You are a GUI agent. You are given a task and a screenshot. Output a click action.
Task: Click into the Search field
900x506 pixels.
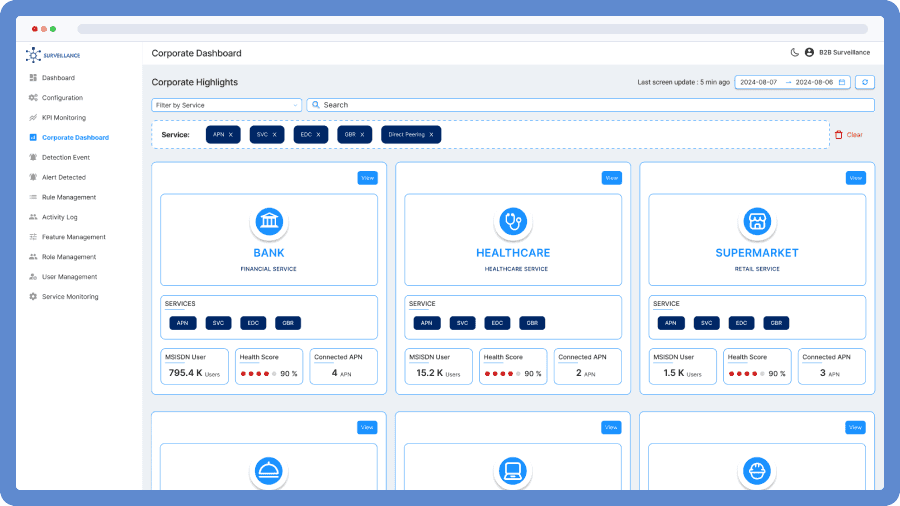(x=591, y=105)
